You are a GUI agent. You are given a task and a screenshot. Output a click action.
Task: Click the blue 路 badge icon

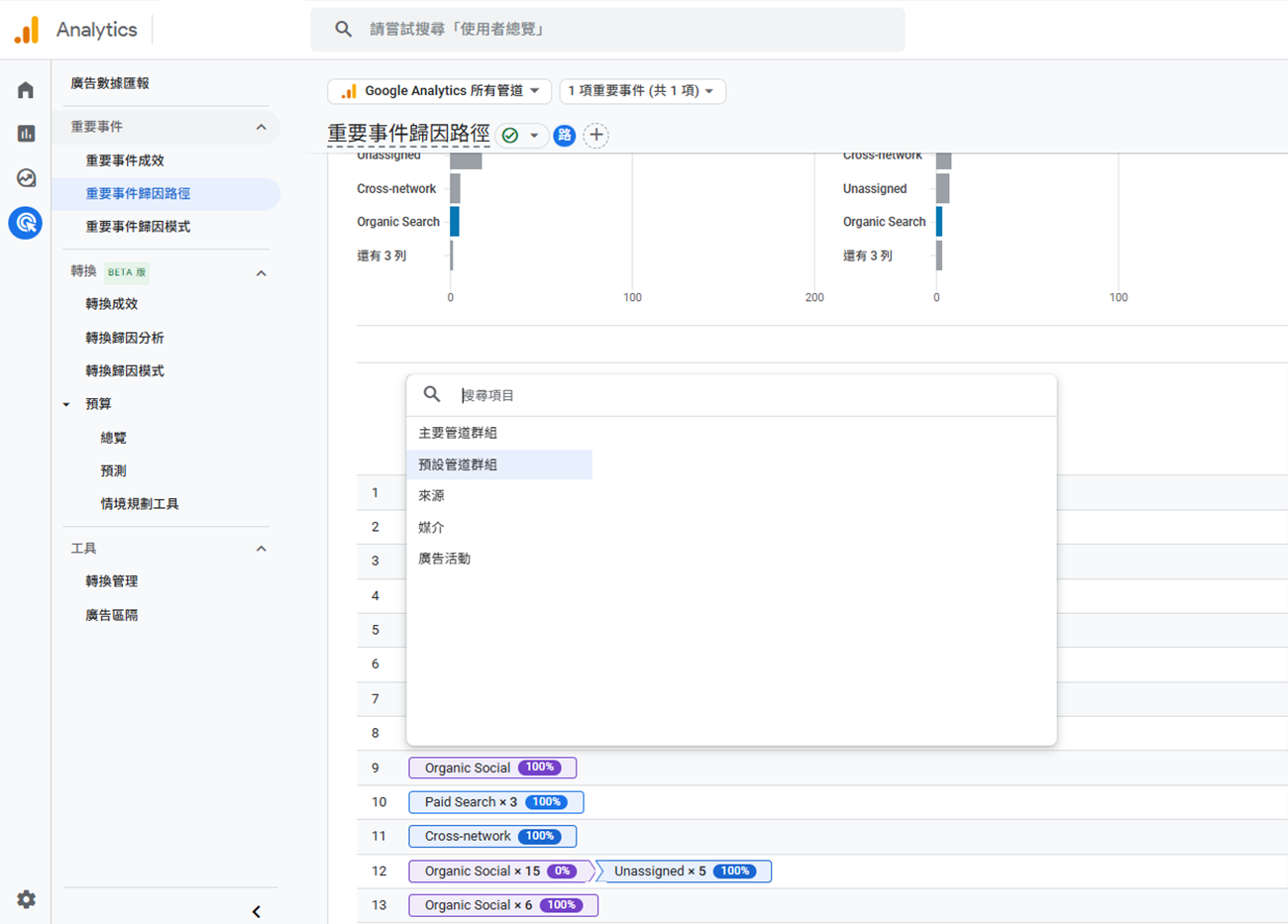pos(565,136)
